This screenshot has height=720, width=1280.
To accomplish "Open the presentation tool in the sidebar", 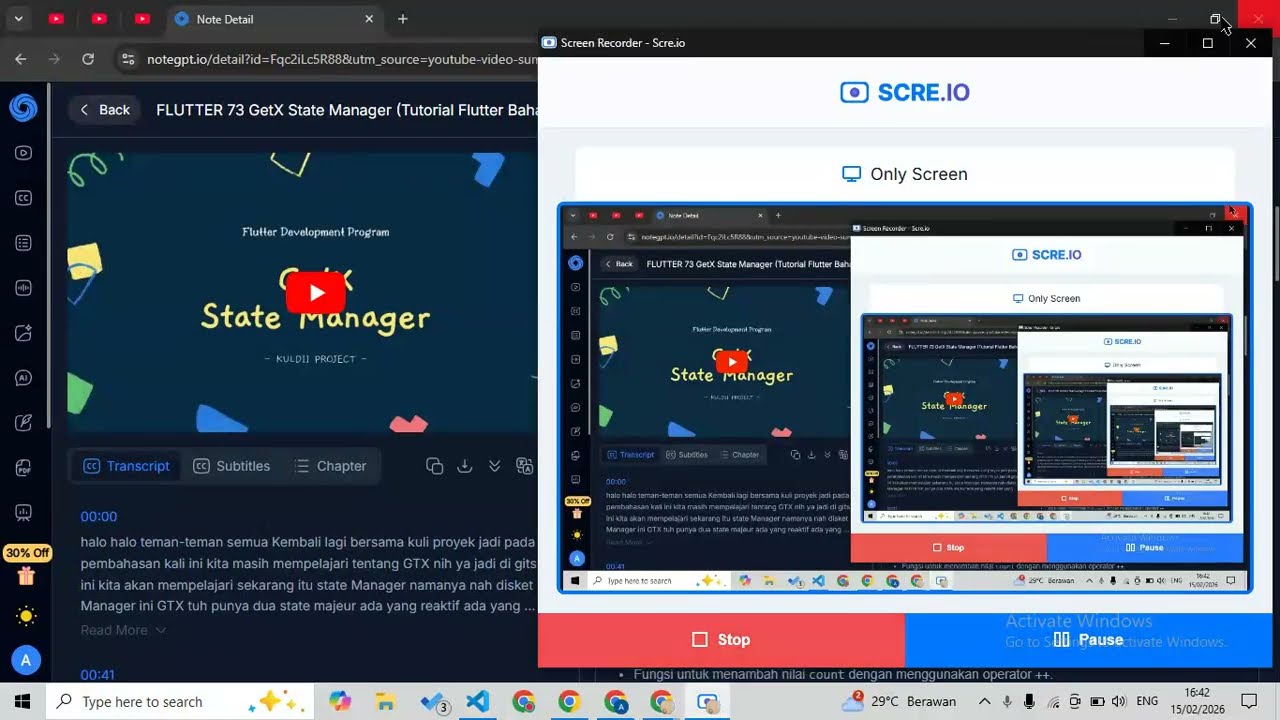I will (23, 513).
